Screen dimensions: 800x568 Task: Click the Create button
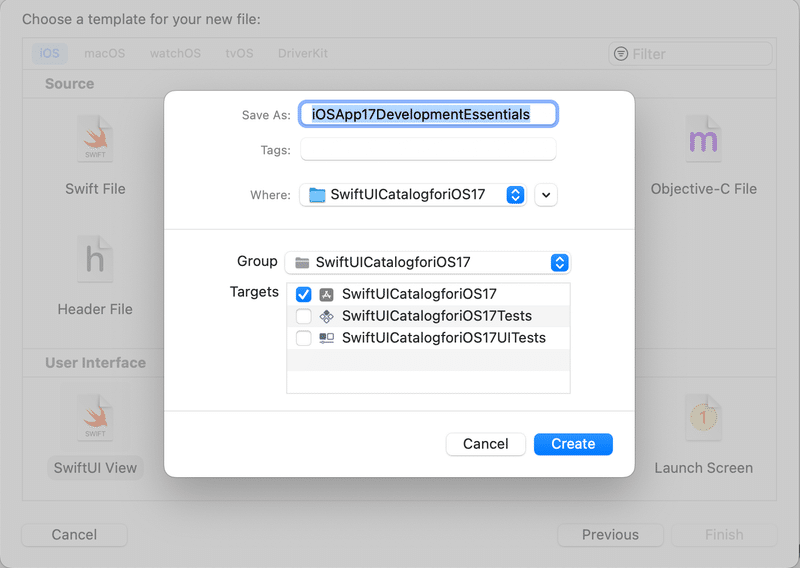tap(573, 444)
